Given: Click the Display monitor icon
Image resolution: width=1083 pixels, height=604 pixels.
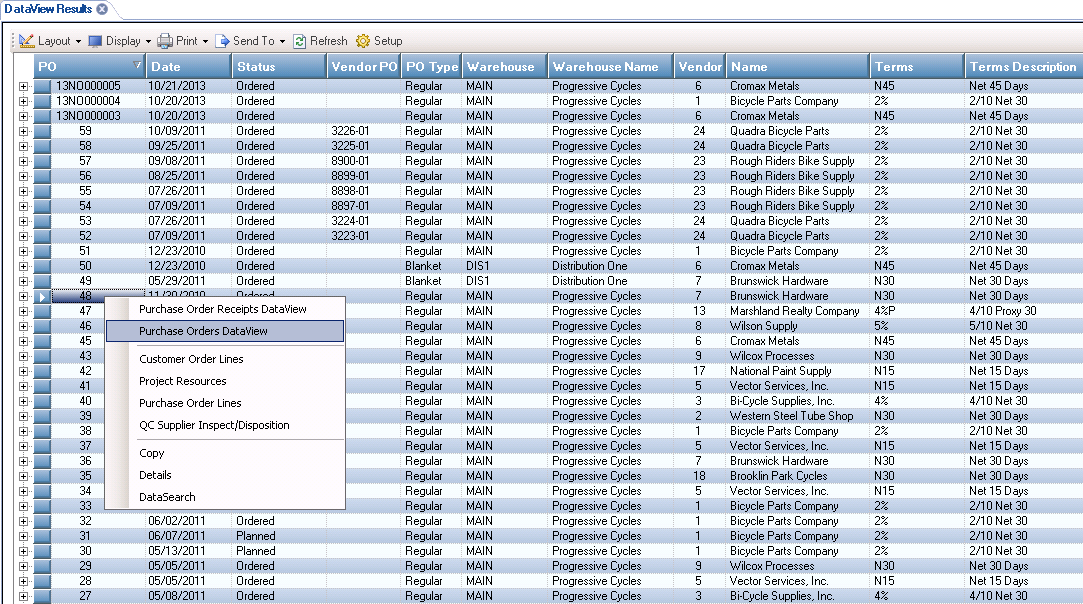Looking at the screenshot, I should (95, 41).
